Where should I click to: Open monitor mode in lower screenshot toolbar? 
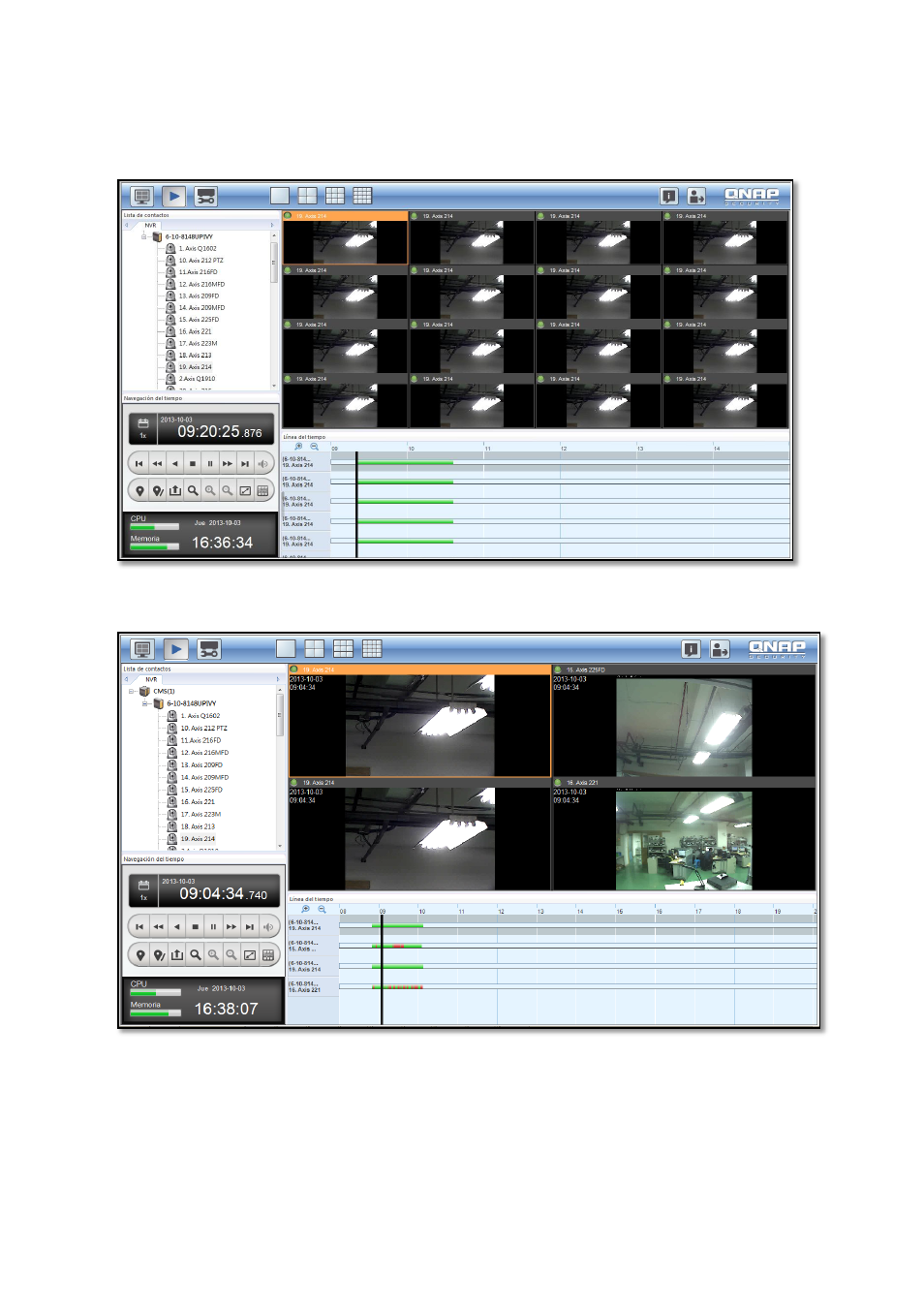pyautogui.click(x=142, y=649)
